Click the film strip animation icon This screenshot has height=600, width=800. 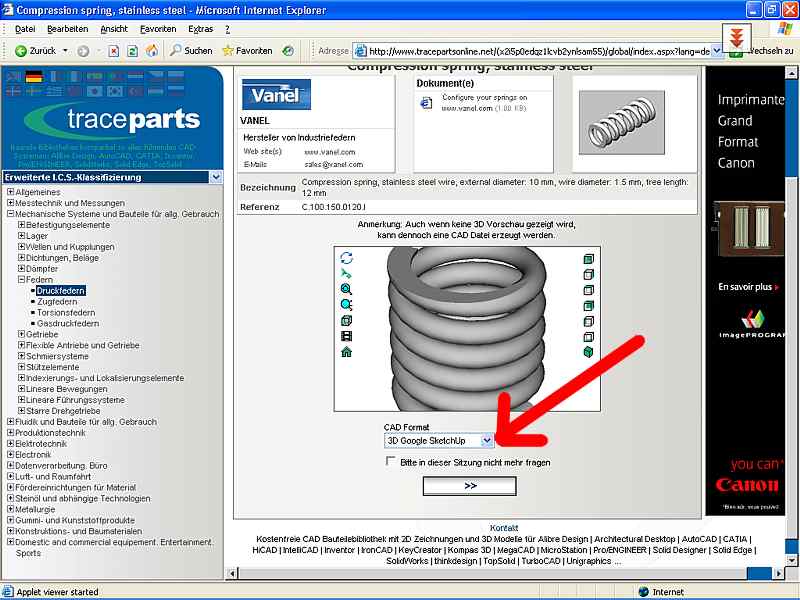pyautogui.click(x=346, y=336)
